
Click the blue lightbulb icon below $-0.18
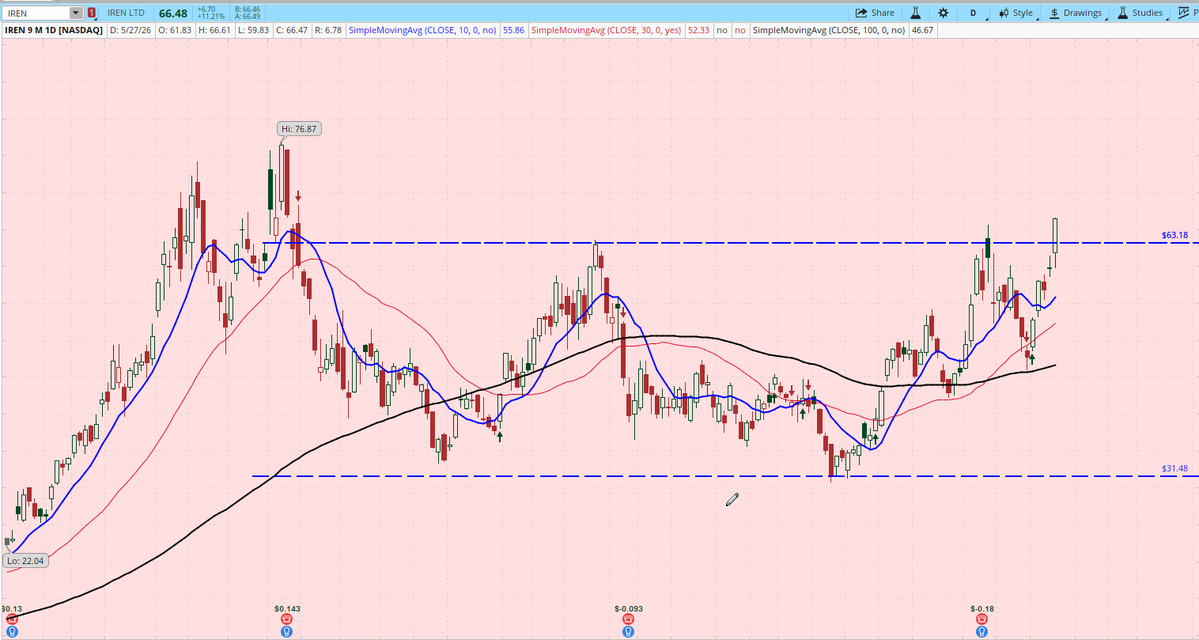coord(982,632)
